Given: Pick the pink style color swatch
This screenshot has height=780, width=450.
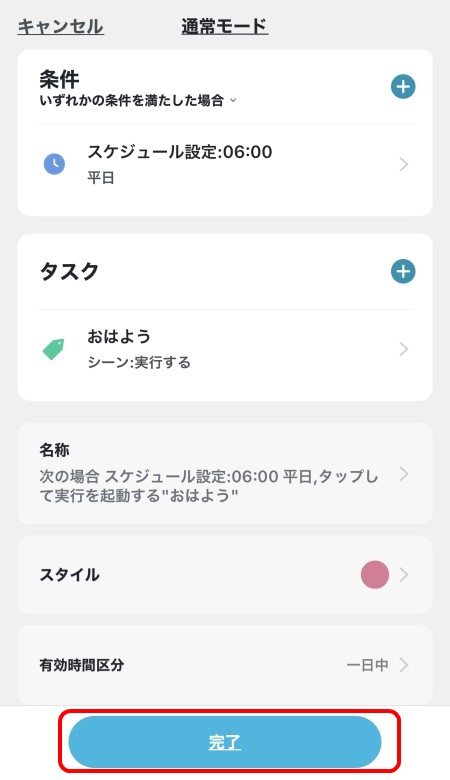Looking at the screenshot, I should click(x=374, y=575).
